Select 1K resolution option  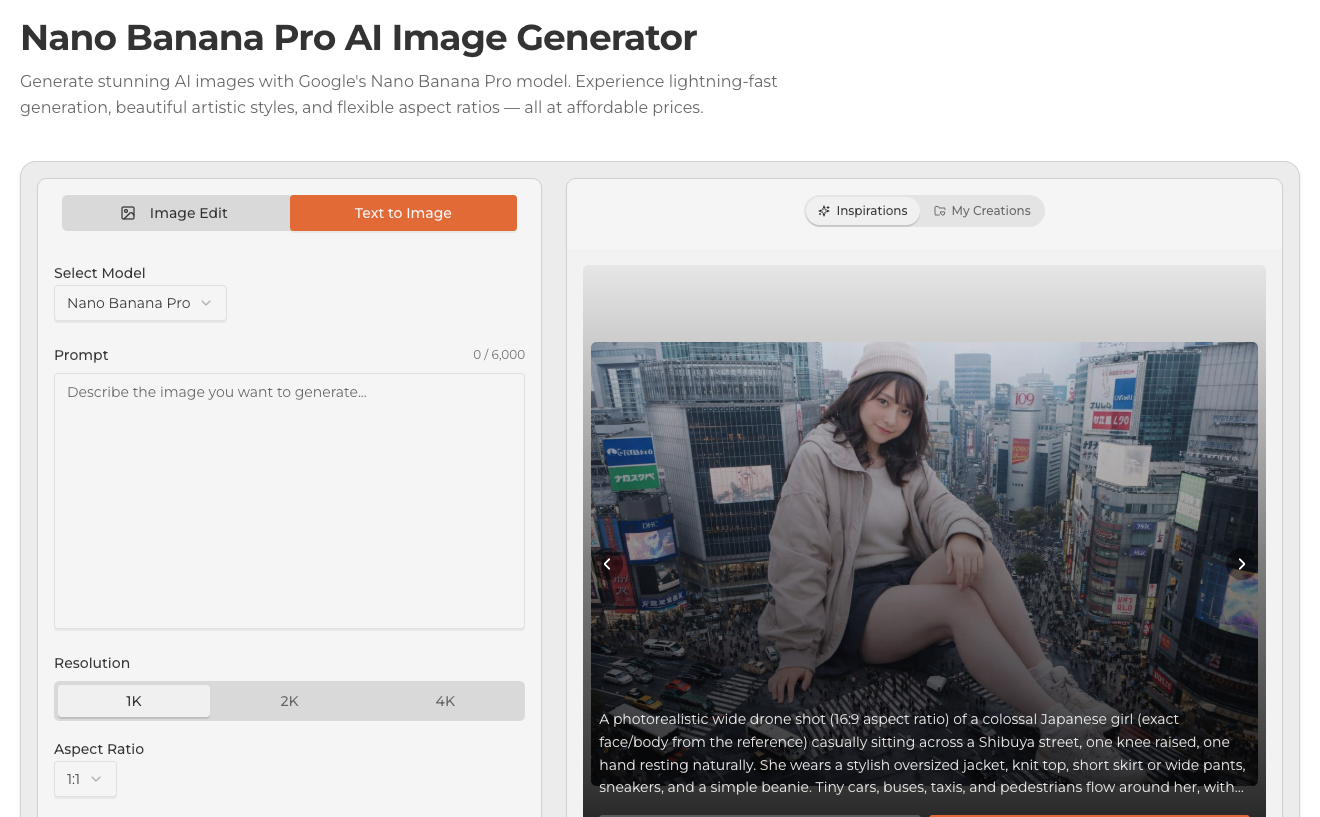(x=134, y=701)
